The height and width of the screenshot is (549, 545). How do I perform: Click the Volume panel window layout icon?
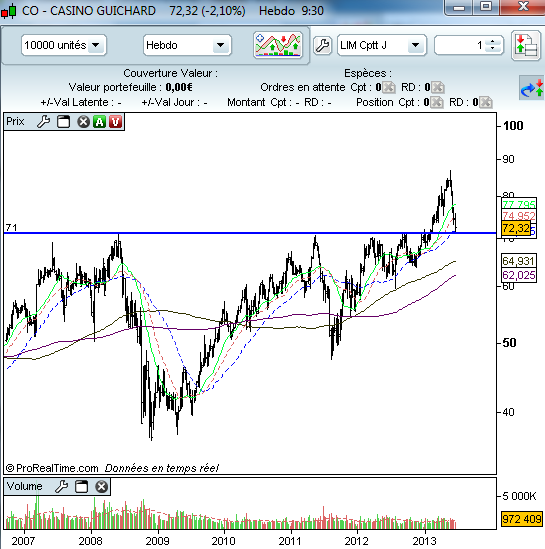point(82,487)
